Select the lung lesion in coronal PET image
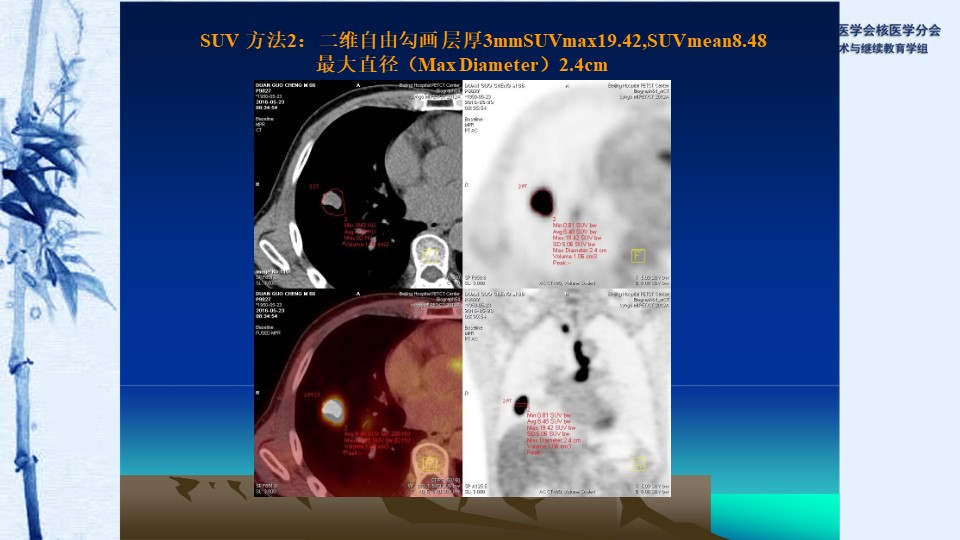Image resolution: width=960 pixels, height=540 pixels. [x=522, y=405]
